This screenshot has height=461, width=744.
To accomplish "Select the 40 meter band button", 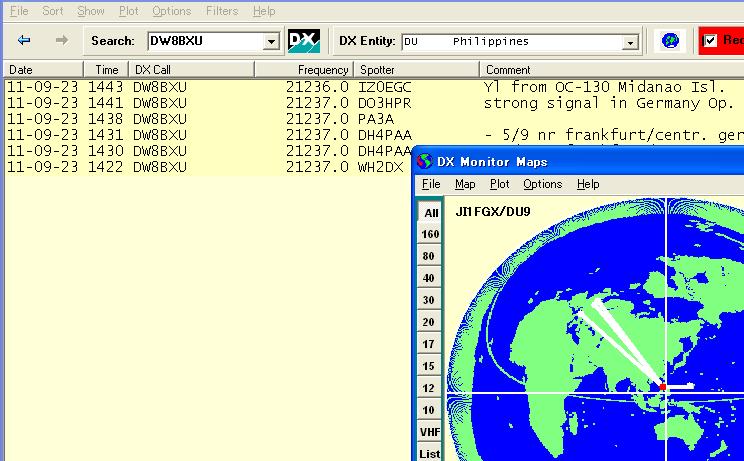I will coord(430,278).
